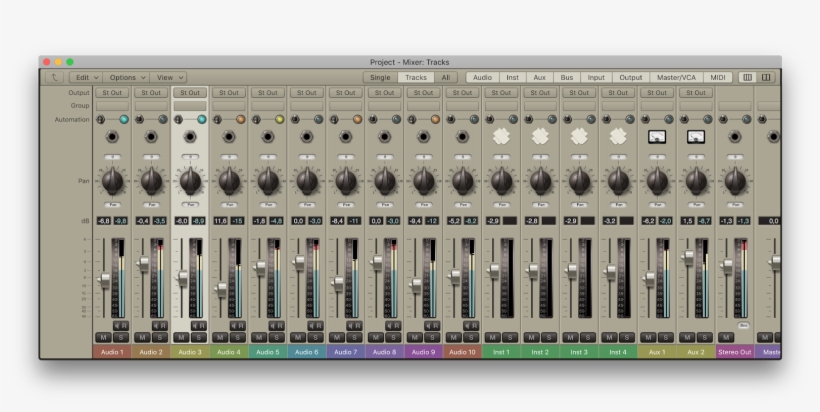Viewport: 820px width, 412px height.
Task: Open the Group slot on Audio 8
Action: point(384,106)
